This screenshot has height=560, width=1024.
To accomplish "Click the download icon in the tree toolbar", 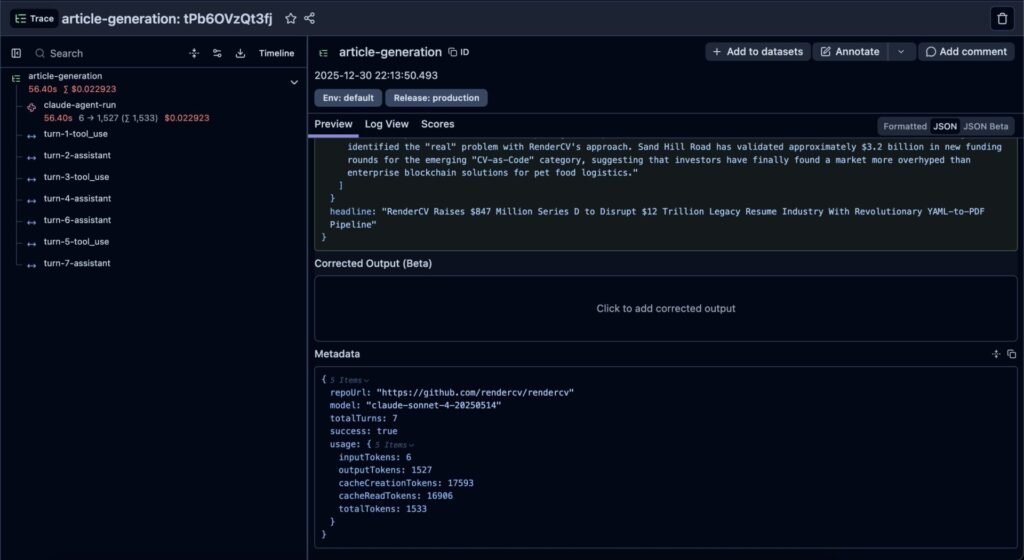I will (x=240, y=53).
